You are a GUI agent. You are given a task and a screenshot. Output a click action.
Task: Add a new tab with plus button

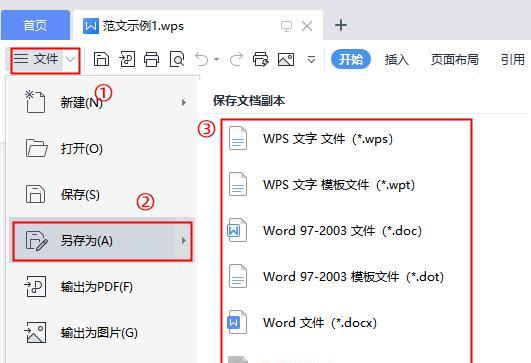(341, 25)
